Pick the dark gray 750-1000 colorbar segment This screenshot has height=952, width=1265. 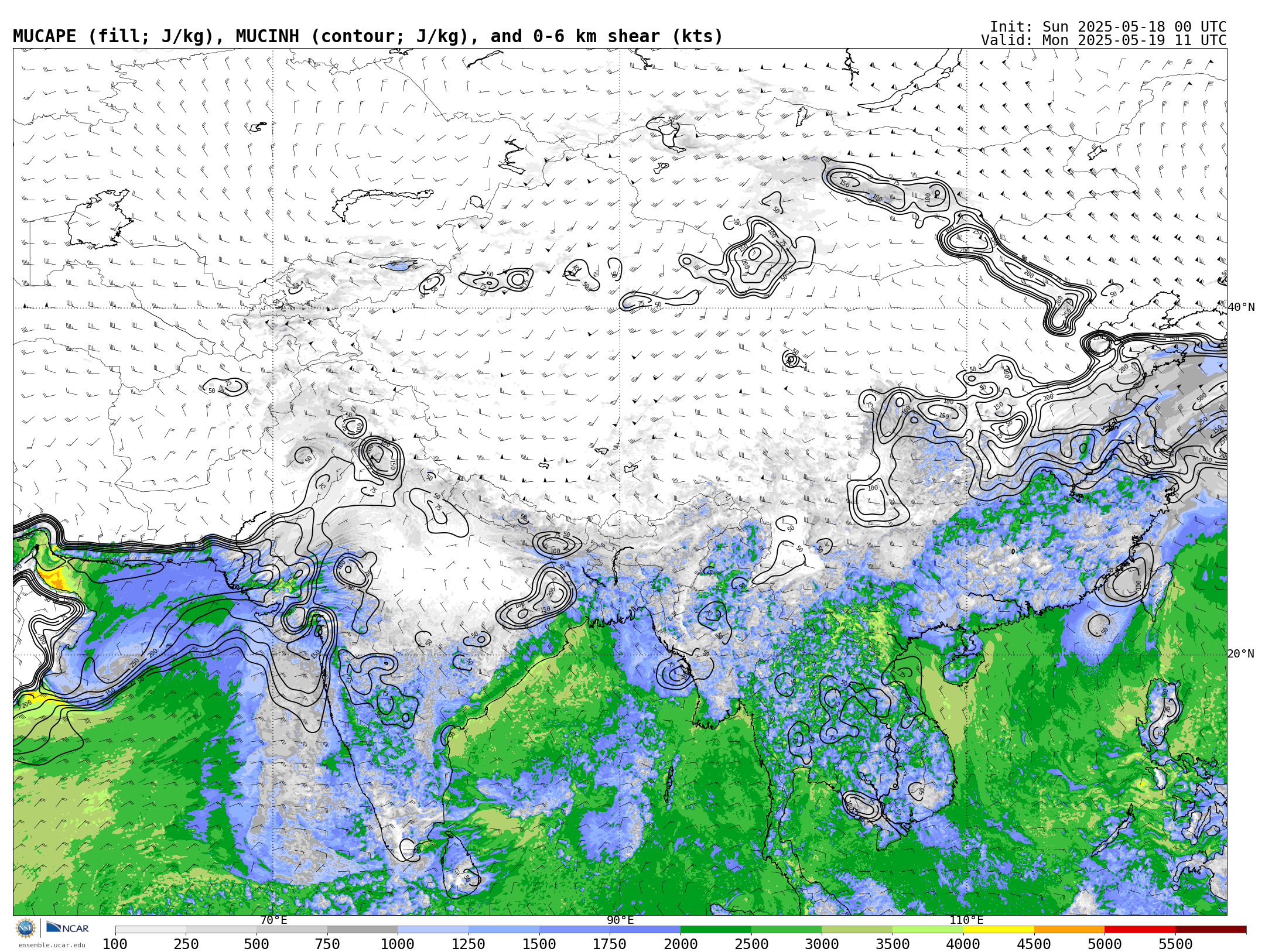click(x=363, y=930)
